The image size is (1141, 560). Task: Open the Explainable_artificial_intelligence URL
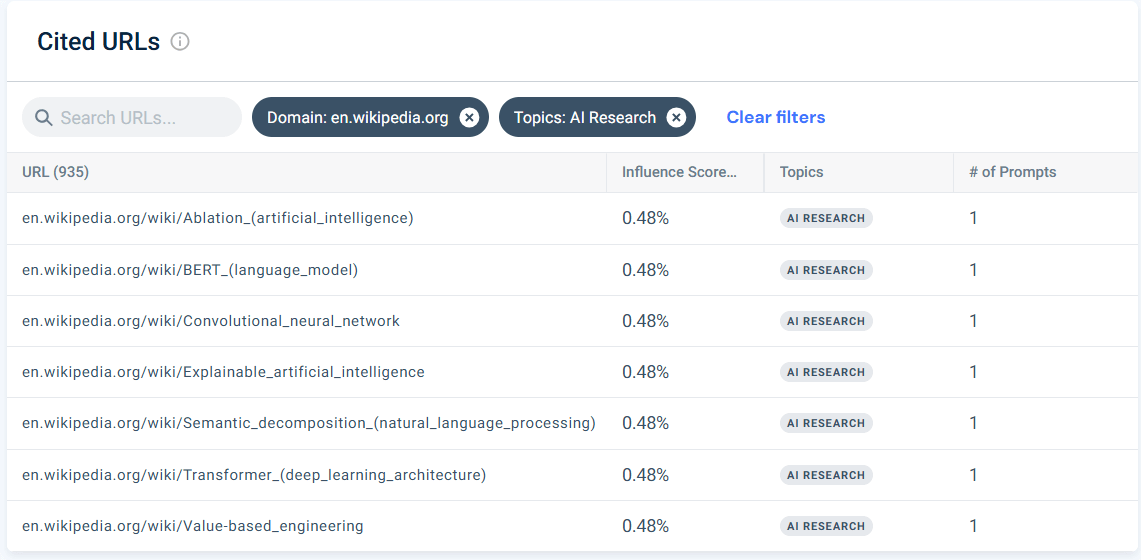(x=223, y=372)
